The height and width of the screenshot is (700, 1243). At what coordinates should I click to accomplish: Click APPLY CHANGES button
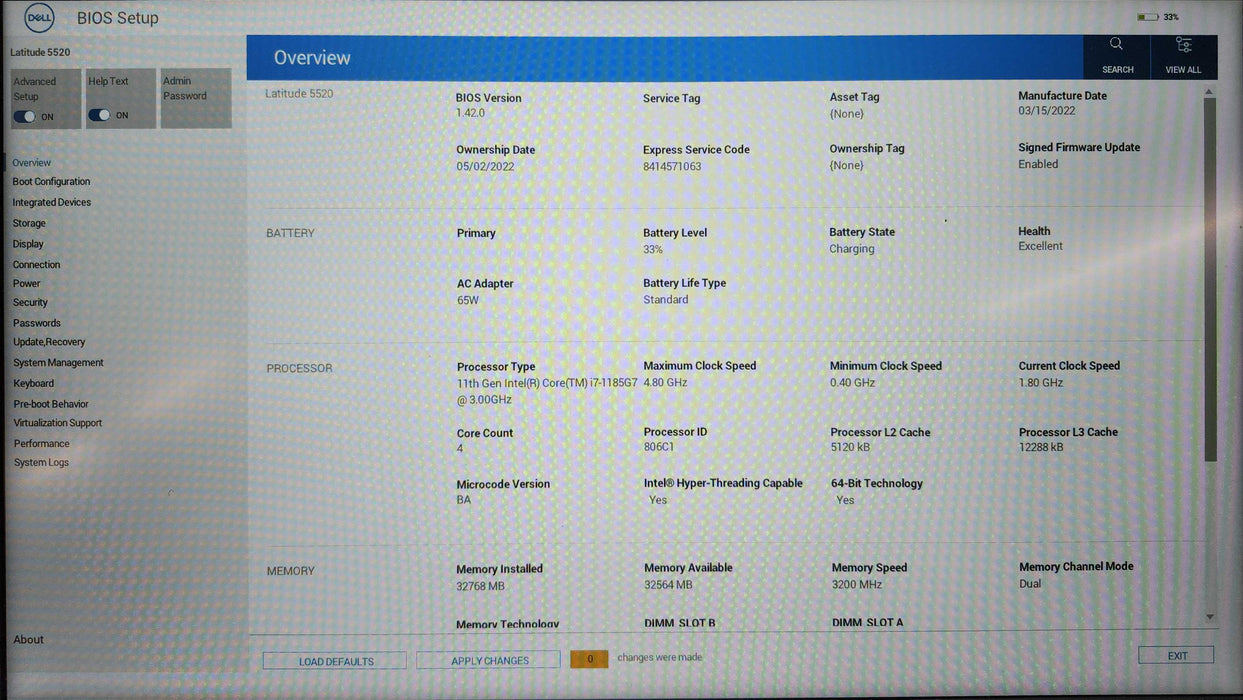click(489, 661)
